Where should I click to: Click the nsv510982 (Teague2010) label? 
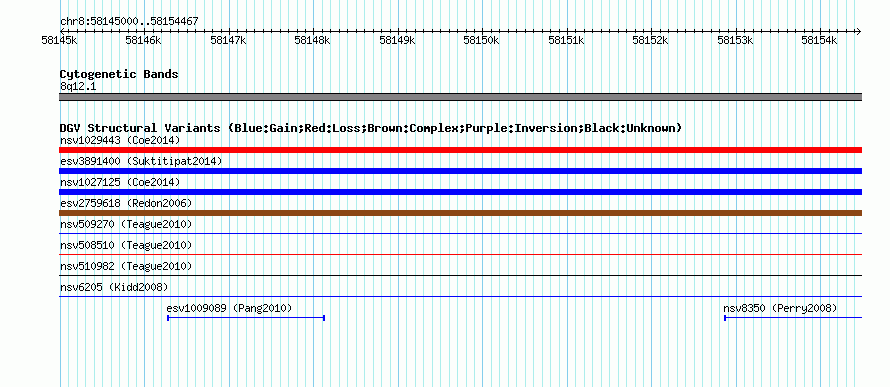[126, 266]
